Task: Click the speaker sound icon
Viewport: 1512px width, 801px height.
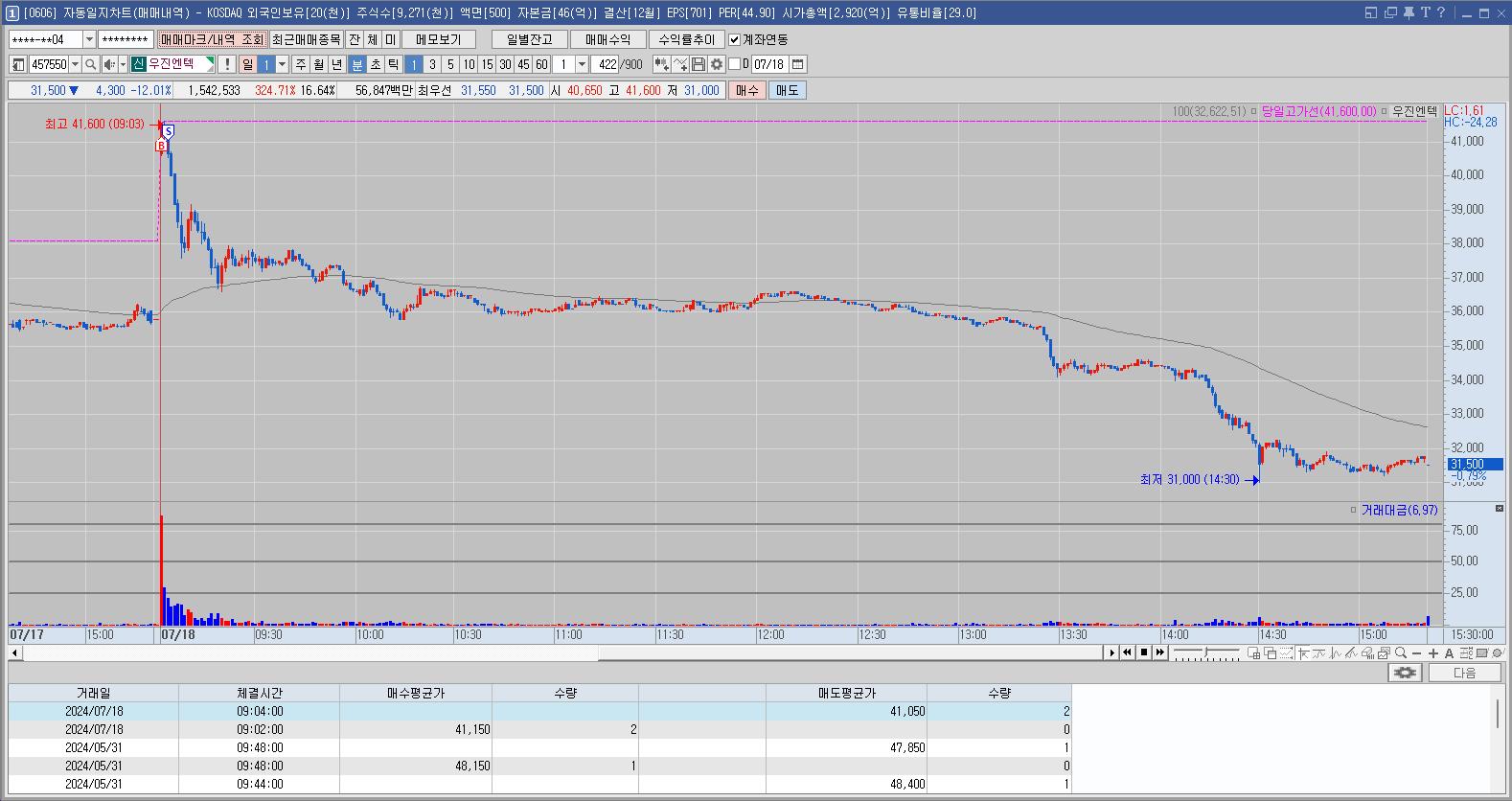Action: pyautogui.click(x=109, y=64)
